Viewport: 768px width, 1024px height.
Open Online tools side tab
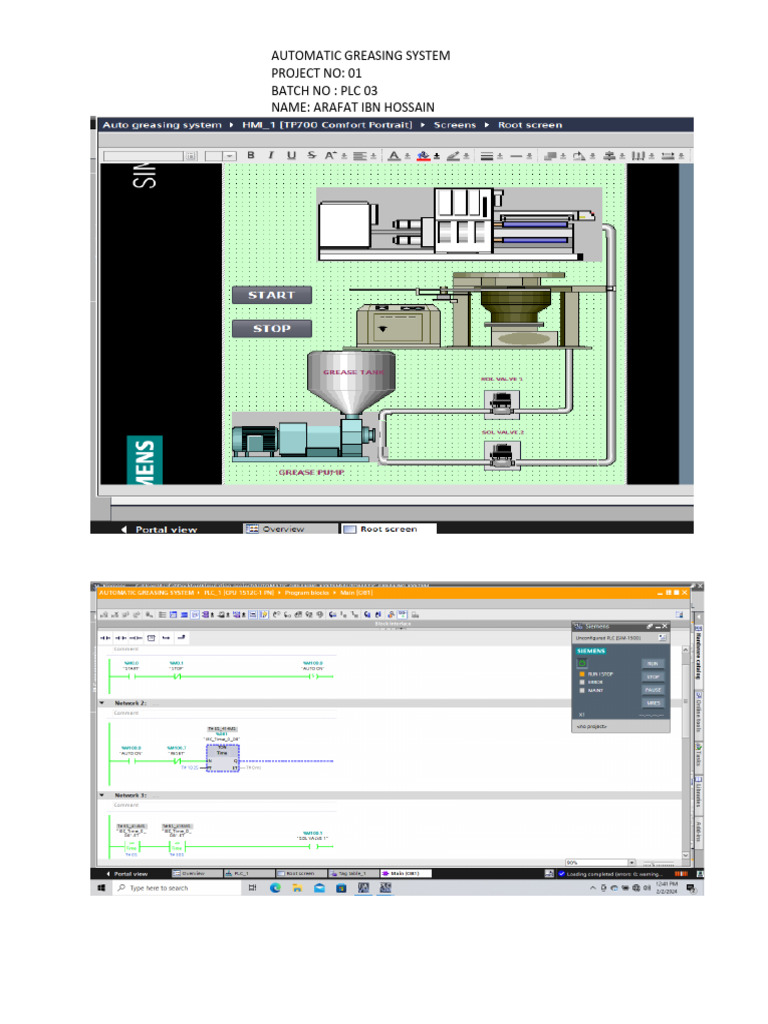[x=698, y=715]
